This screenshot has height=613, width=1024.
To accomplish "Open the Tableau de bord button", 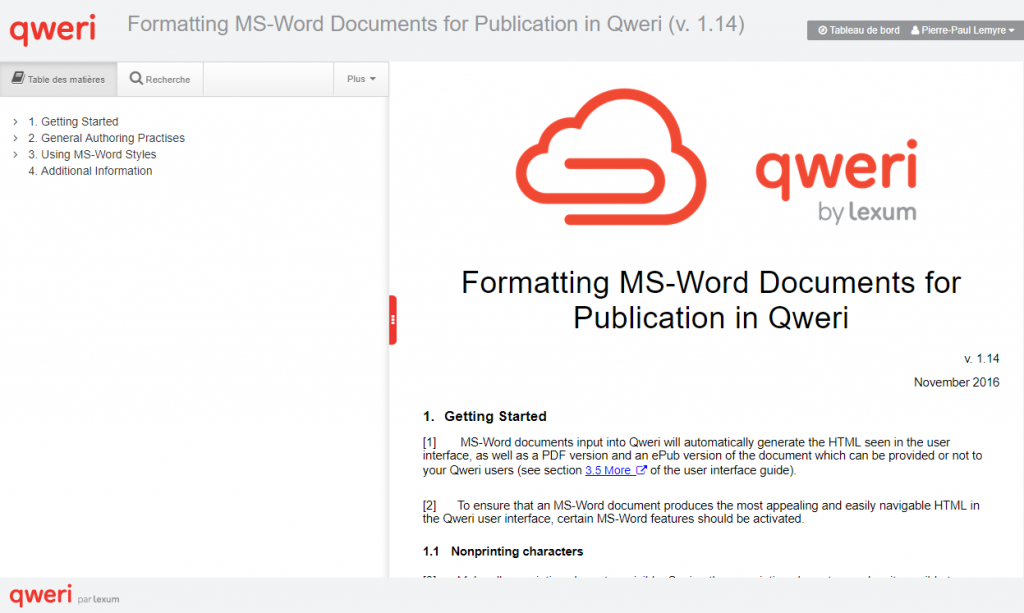I will [858, 31].
